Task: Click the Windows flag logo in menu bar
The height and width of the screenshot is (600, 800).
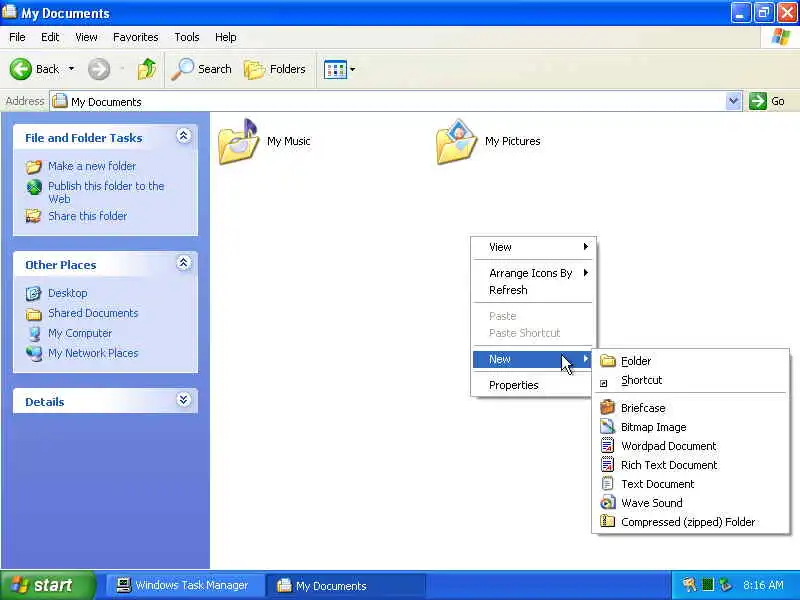Action: [x=781, y=37]
